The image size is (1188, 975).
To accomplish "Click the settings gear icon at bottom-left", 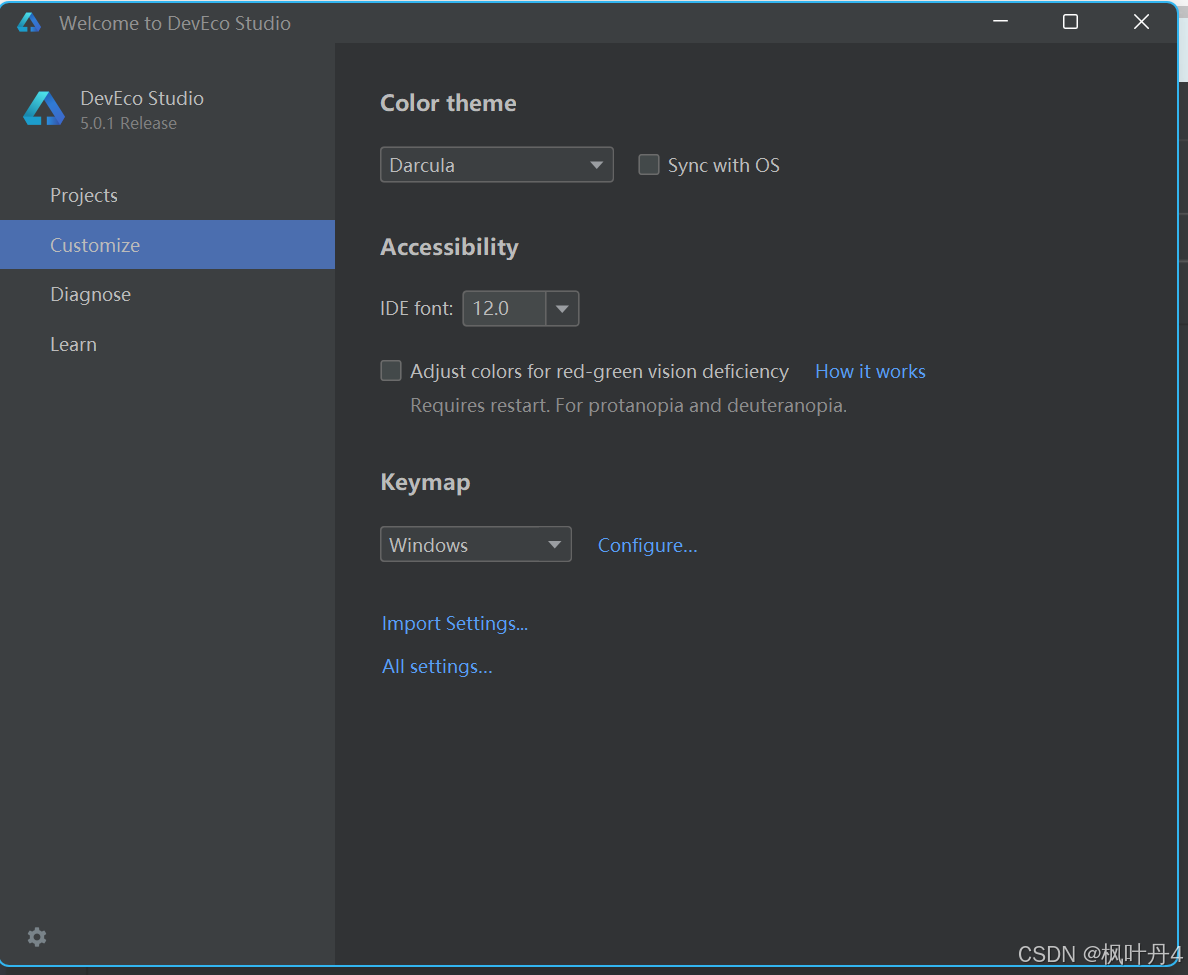I will [x=37, y=937].
